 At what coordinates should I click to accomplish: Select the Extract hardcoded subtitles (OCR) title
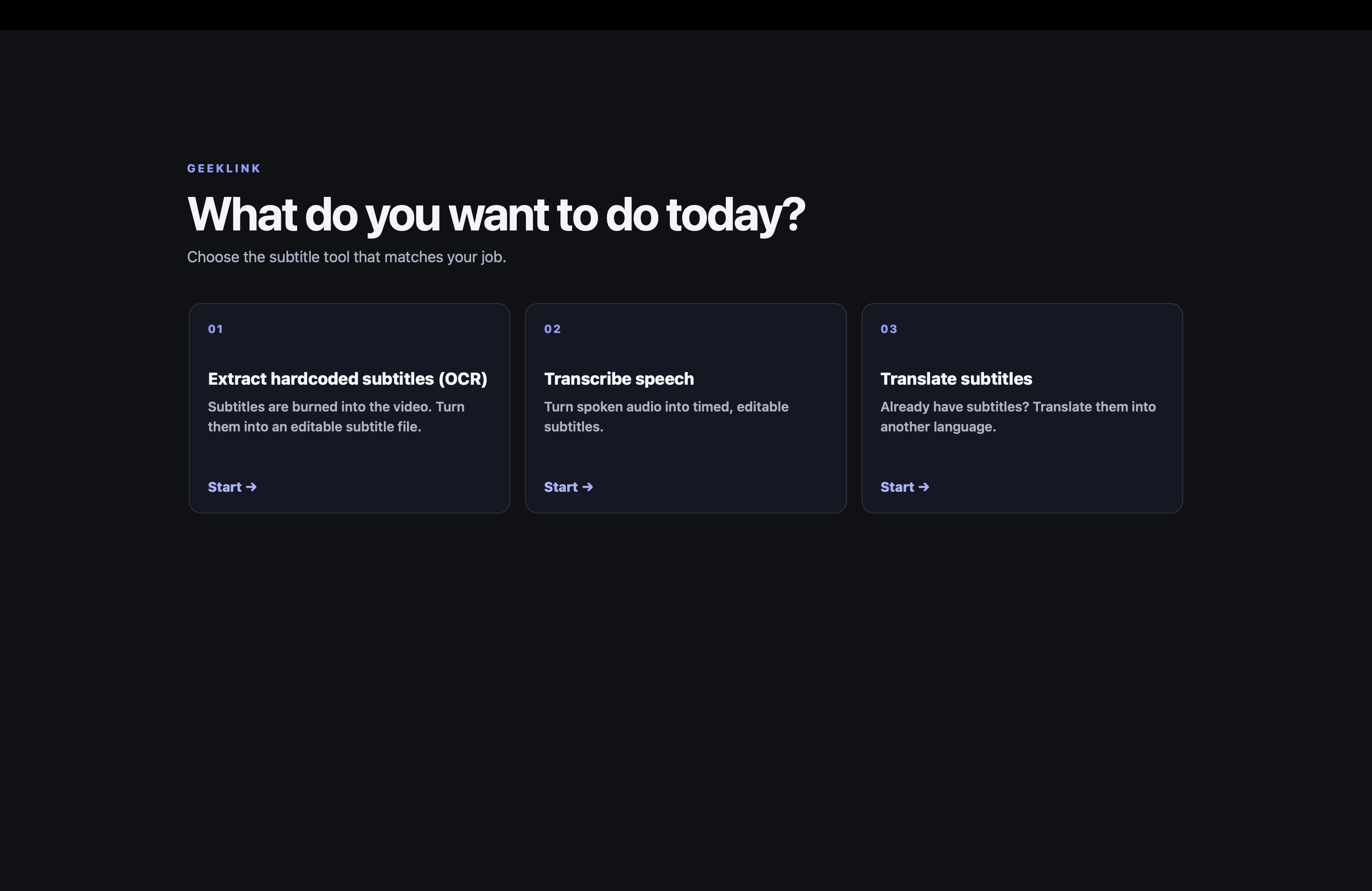[348, 379]
